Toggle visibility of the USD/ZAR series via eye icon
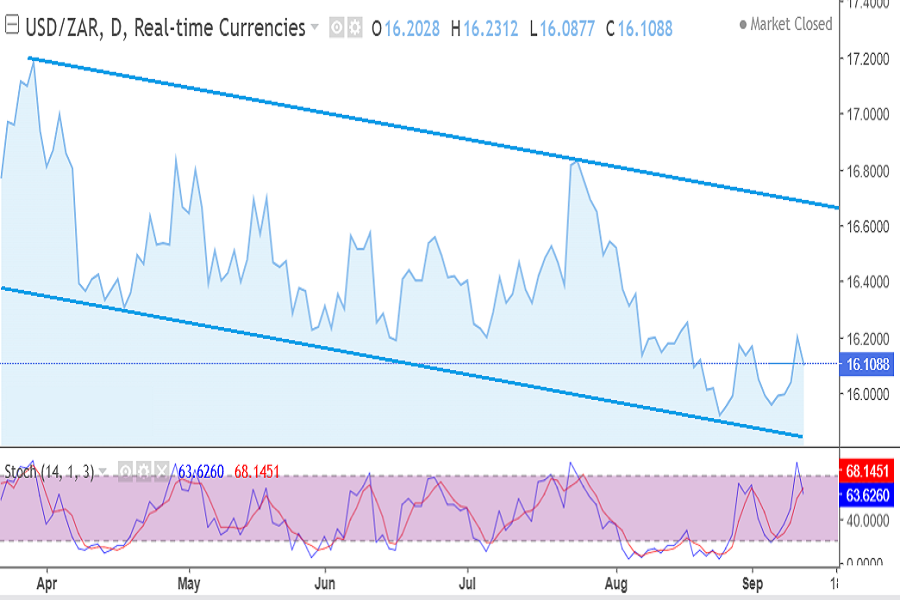This screenshot has height=600, width=900. coord(337,28)
